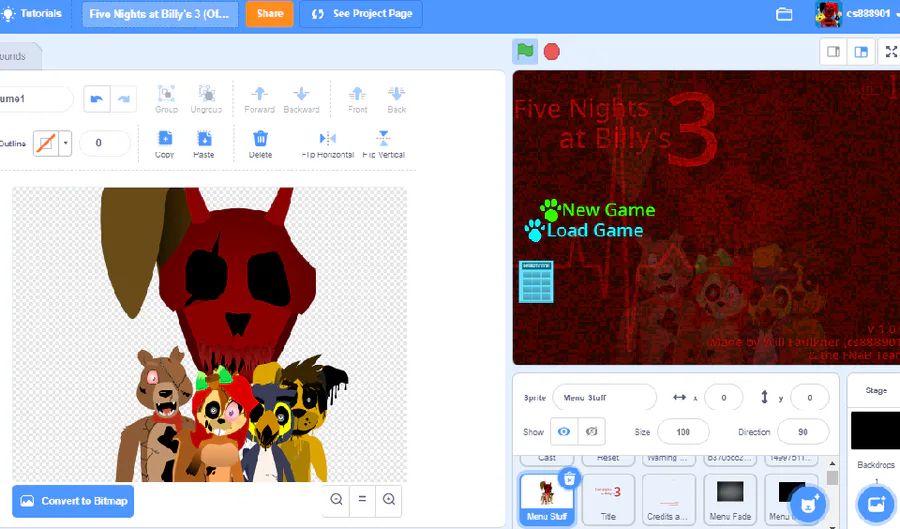The image size is (900, 529).
Task: Hide the sprite with crossed-eye toggle
Action: click(x=591, y=432)
